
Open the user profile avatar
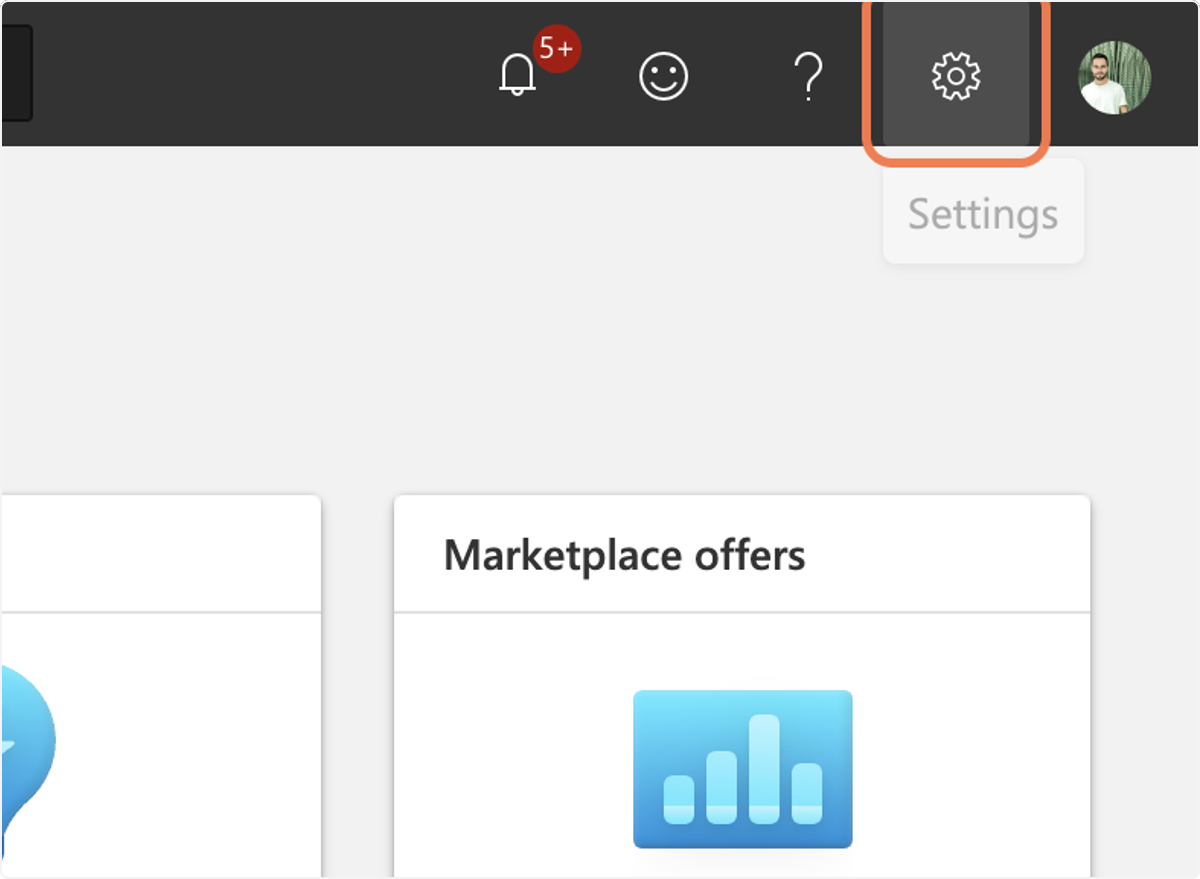coord(1115,77)
